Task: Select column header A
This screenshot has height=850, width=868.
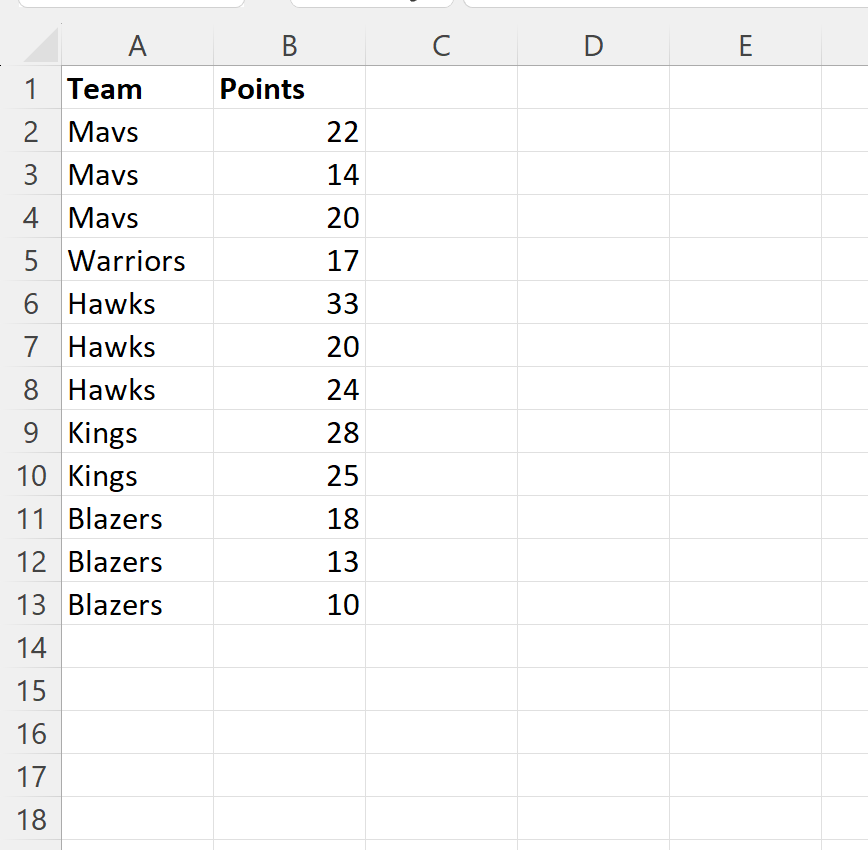Action: (137, 46)
